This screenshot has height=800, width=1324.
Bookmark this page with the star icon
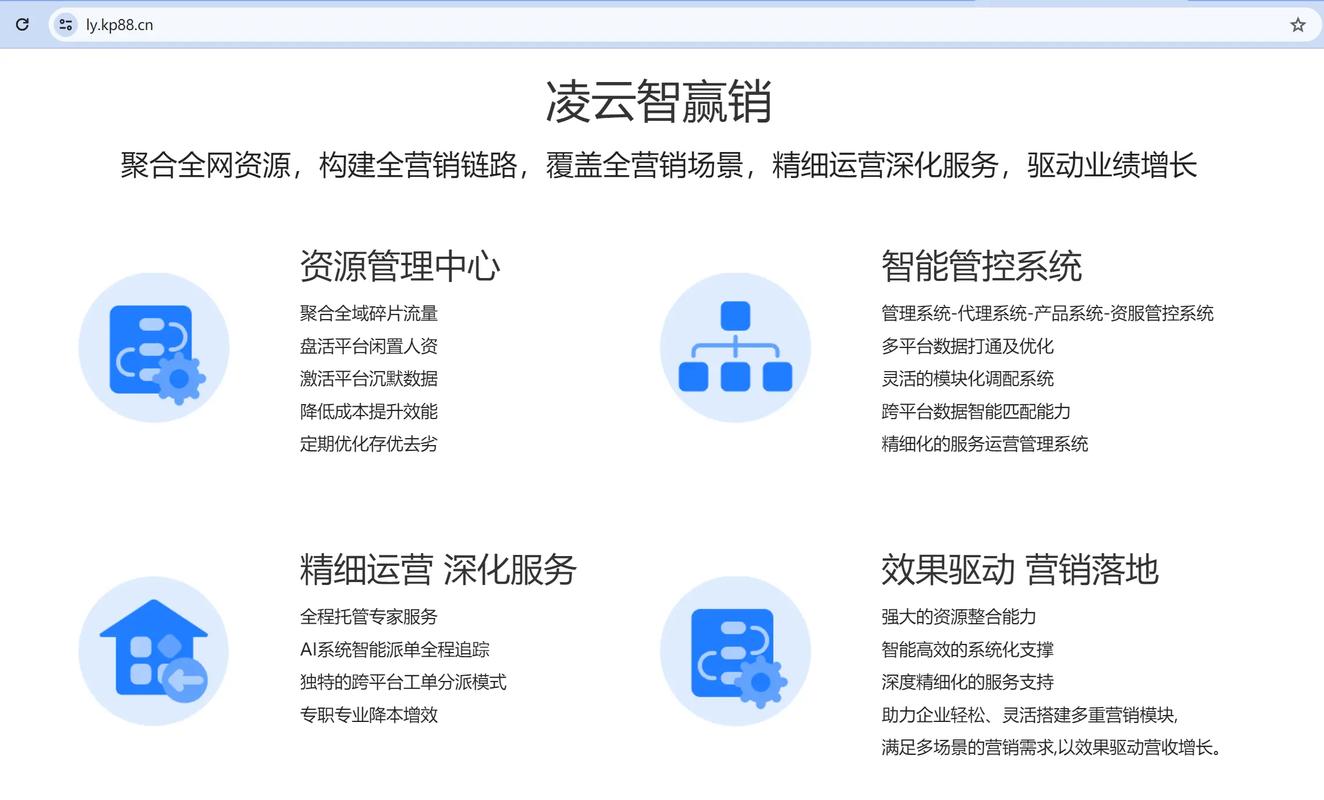point(1297,25)
